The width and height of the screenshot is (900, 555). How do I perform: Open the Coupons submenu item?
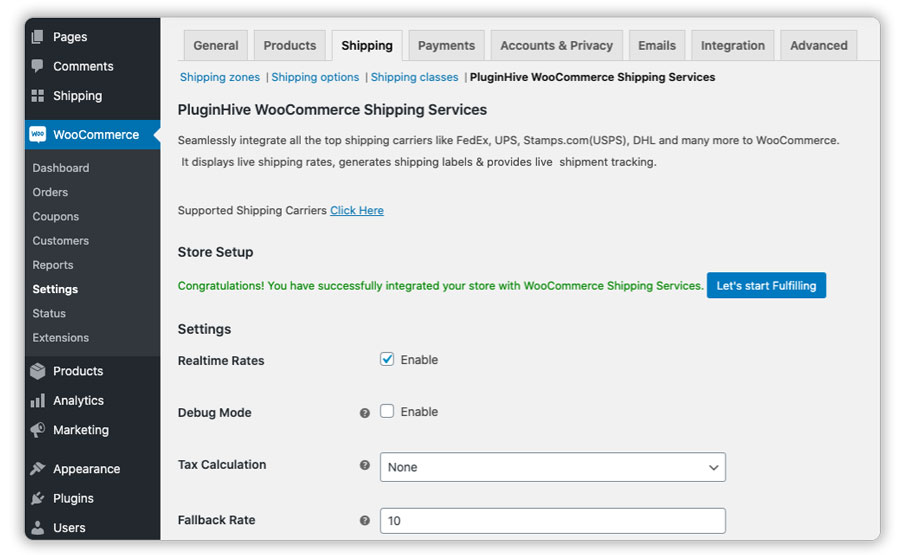point(56,216)
